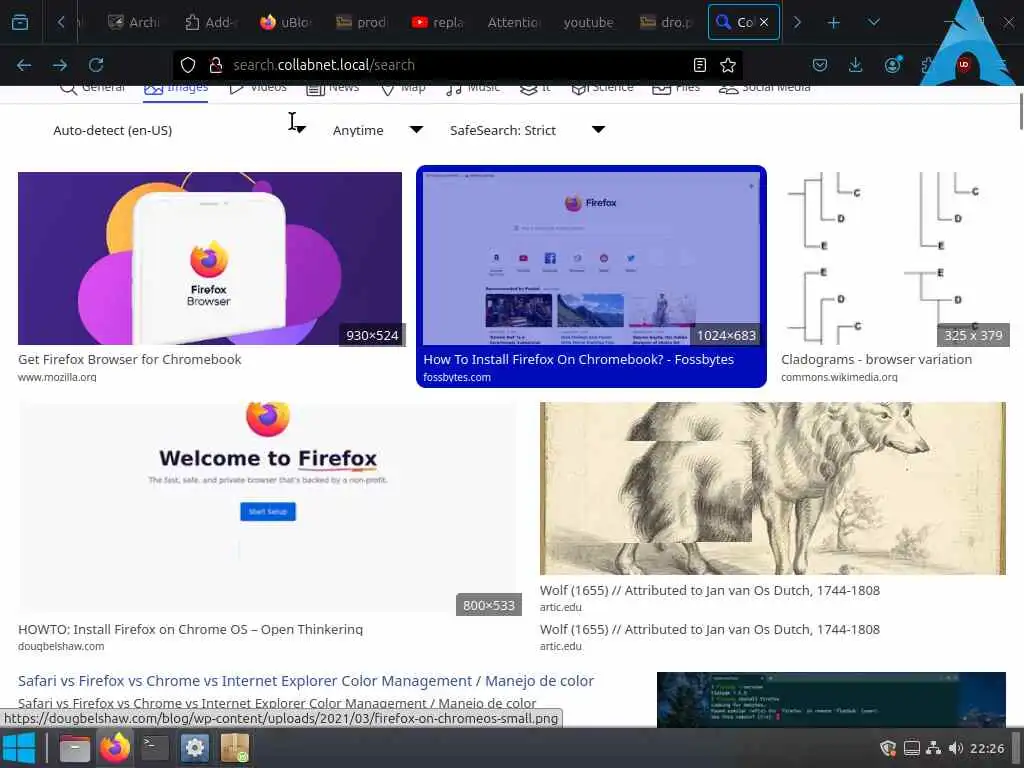This screenshot has height=768, width=1024.
Task: Click the page's vertical scrollbar thumb
Action: [1020, 112]
